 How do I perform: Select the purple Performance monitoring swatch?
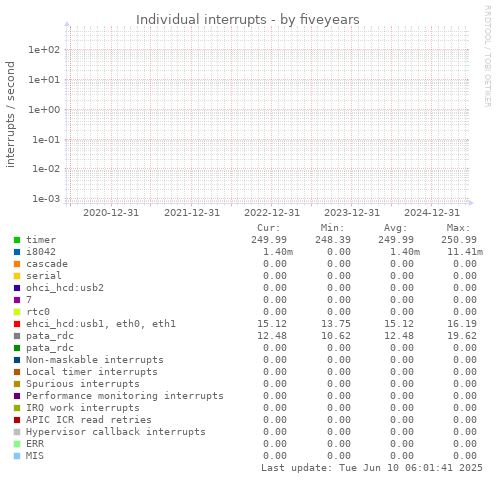(17, 396)
